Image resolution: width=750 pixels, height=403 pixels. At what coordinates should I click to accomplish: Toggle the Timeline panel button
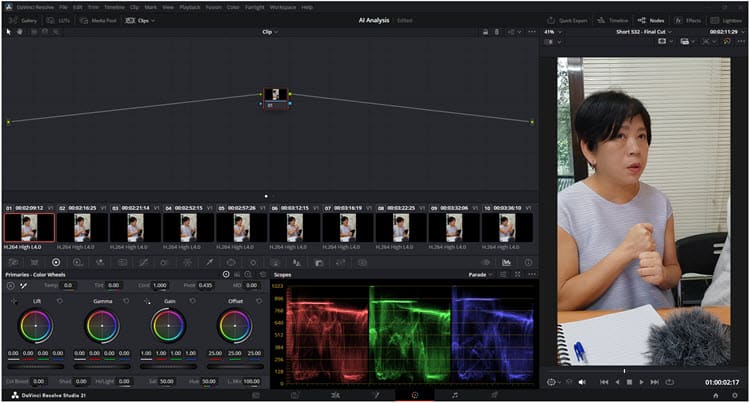[x=613, y=21]
